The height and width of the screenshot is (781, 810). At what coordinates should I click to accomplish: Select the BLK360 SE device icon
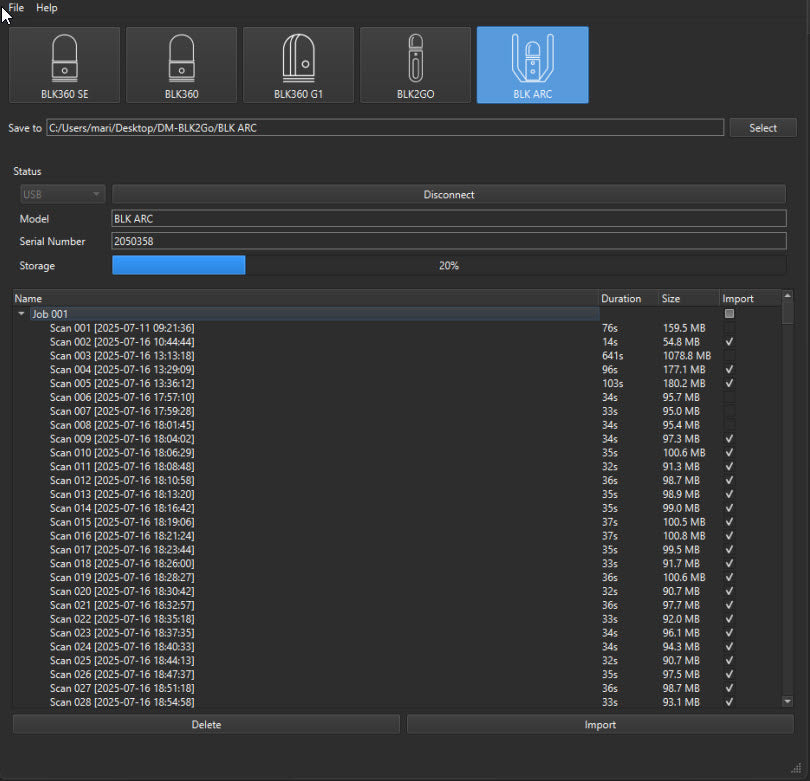point(64,64)
